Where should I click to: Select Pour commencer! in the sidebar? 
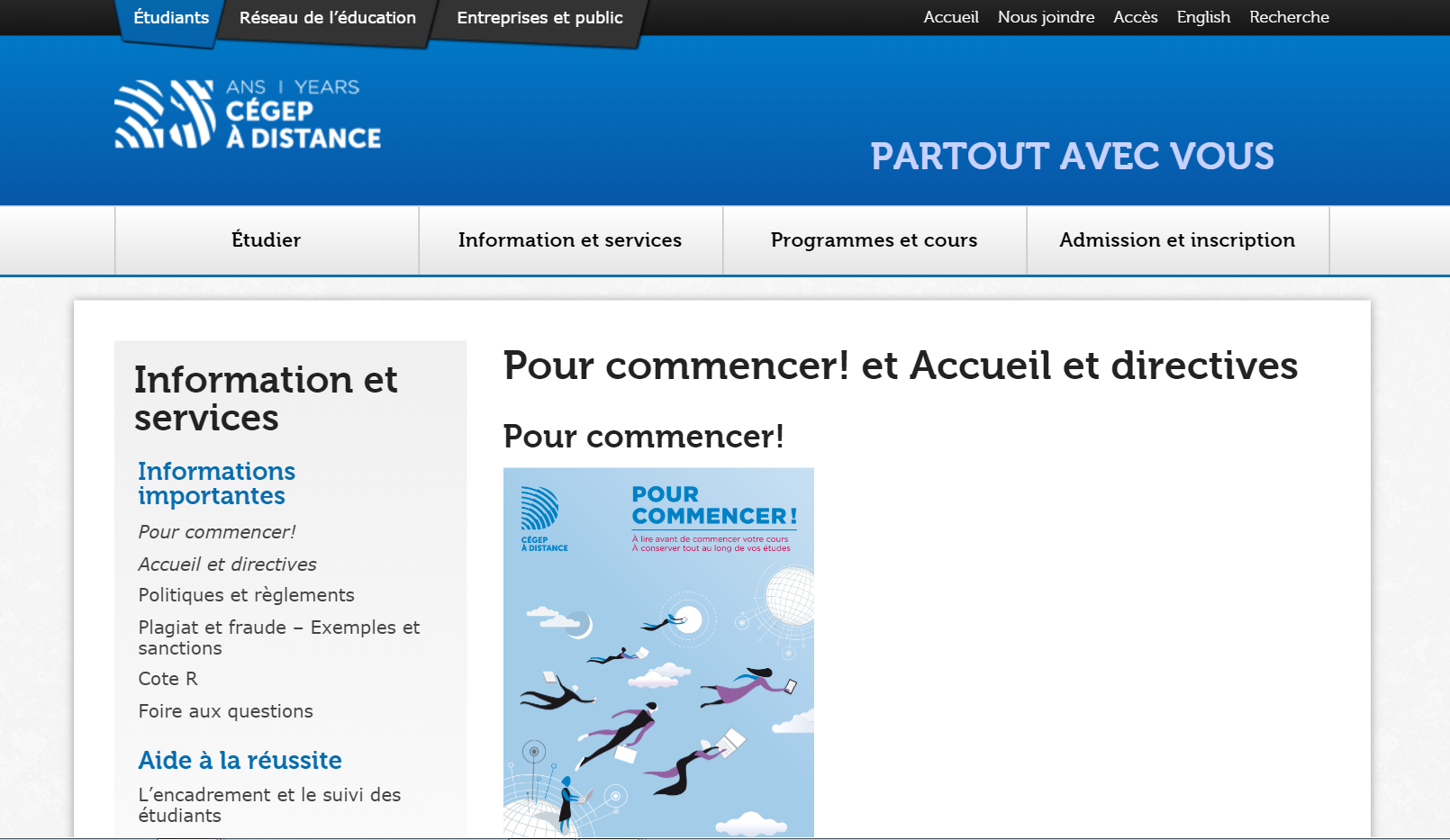coord(217,532)
